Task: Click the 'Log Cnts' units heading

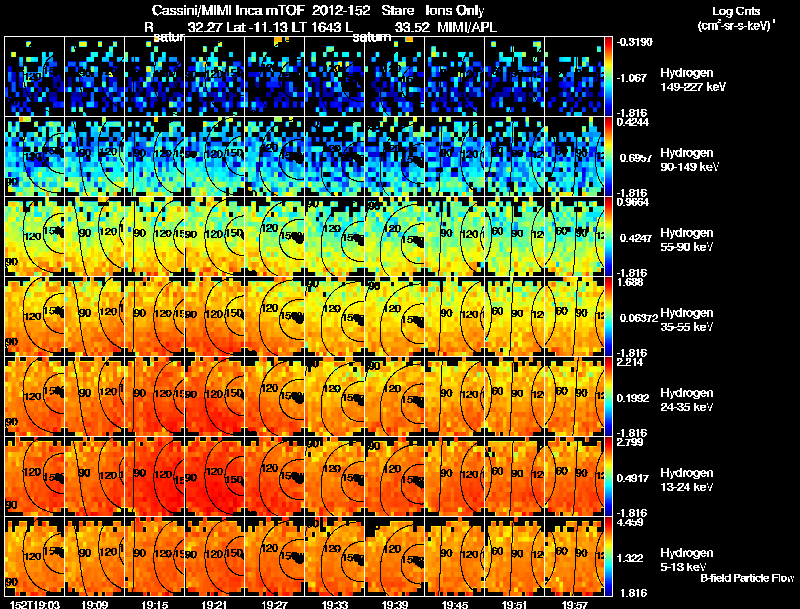Action: (x=736, y=11)
